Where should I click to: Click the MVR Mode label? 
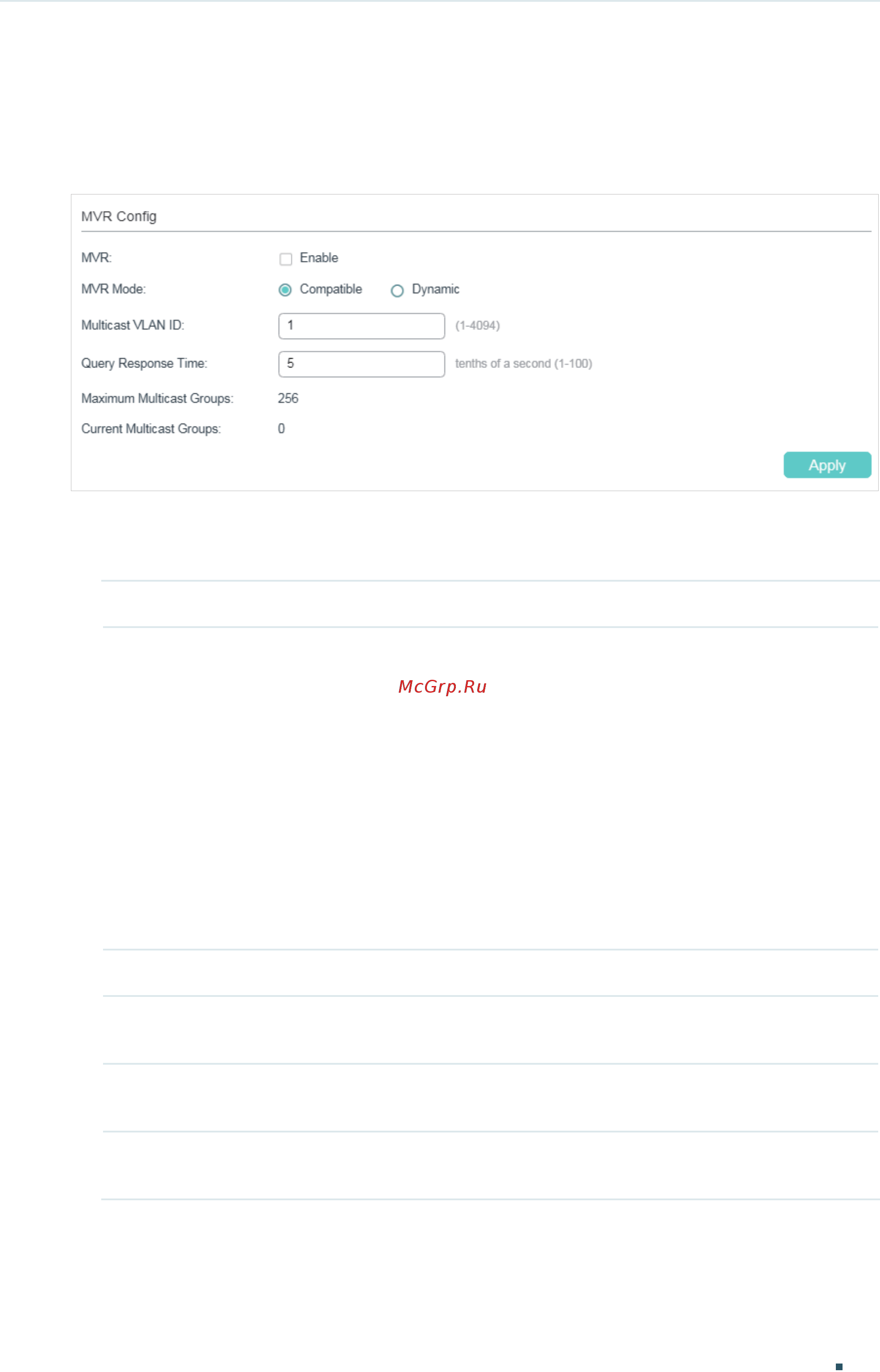[x=113, y=289]
